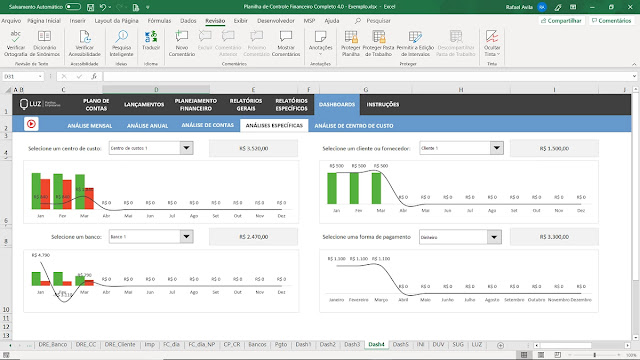Select the DRE_Banco sheet tab
Screen dimensions: 640x360
coord(53,344)
